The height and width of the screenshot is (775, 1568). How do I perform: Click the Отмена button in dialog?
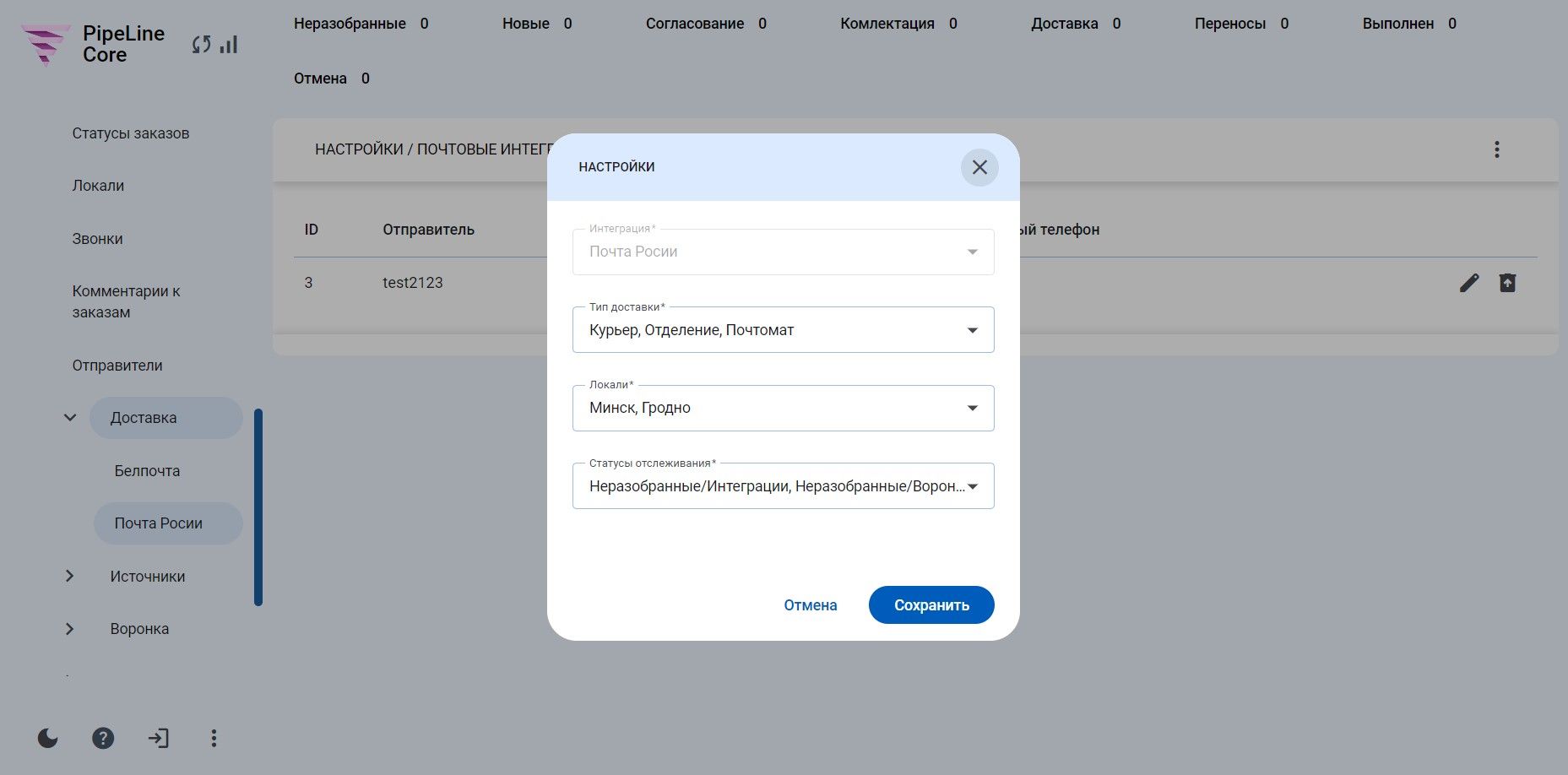pyautogui.click(x=811, y=605)
